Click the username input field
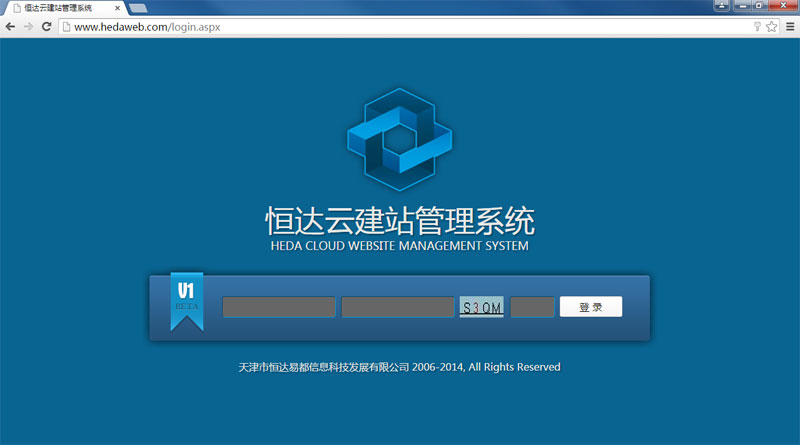800x445 pixels. (x=279, y=307)
